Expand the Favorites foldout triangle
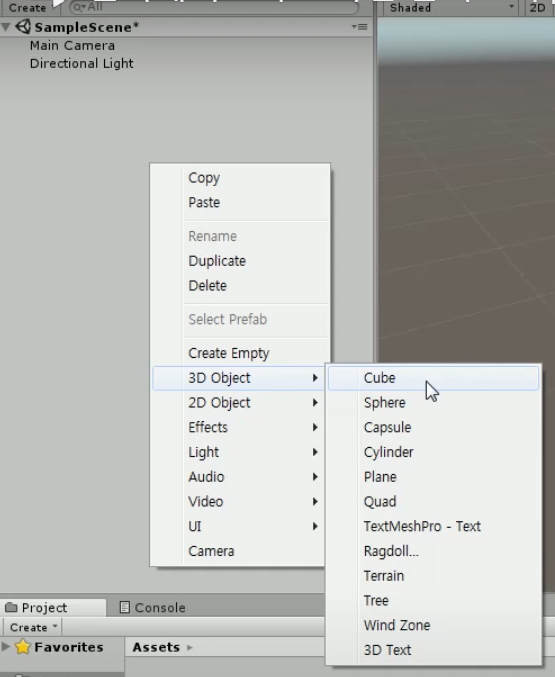 [6, 646]
